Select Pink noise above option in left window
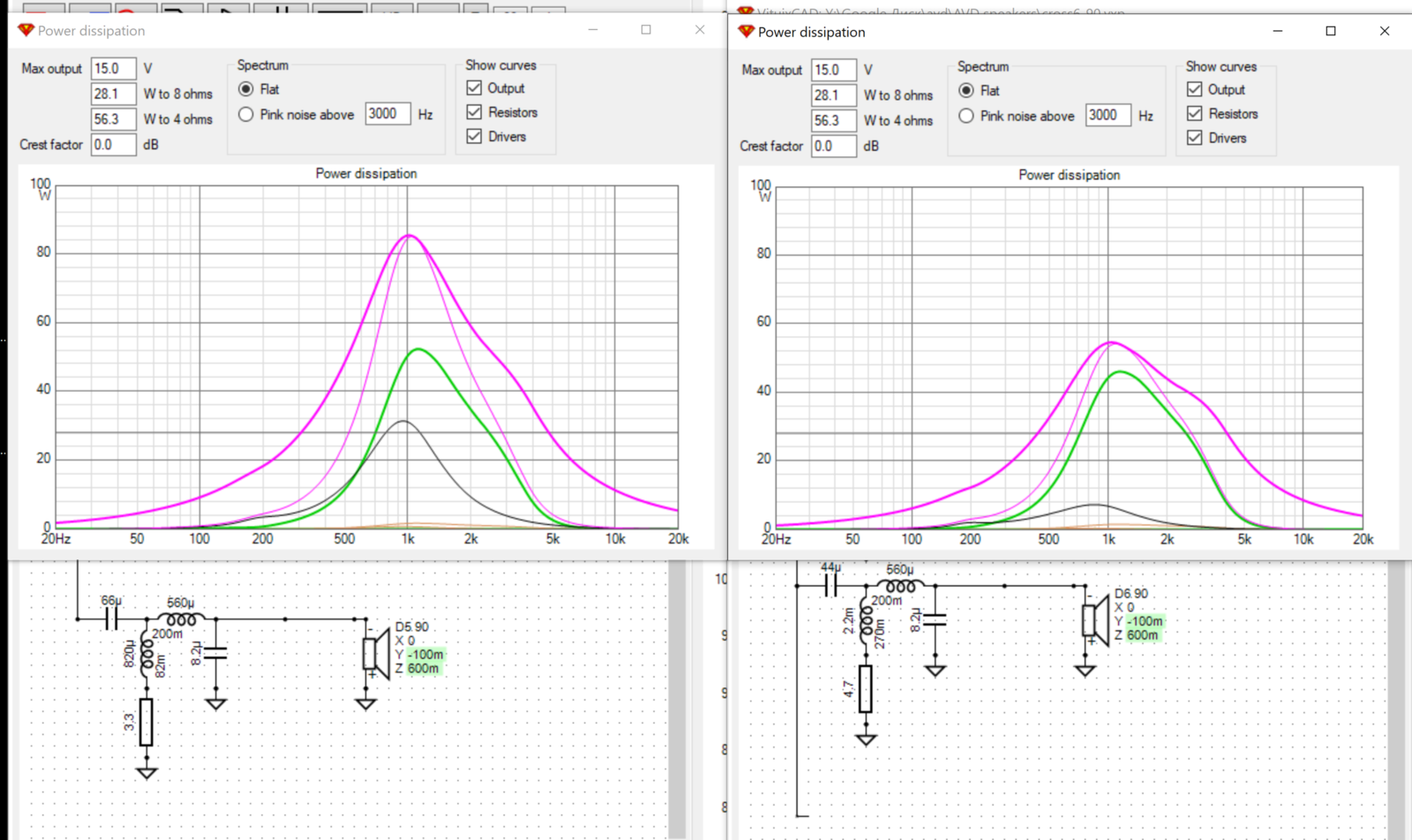This screenshot has width=1412, height=840. click(246, 114)
